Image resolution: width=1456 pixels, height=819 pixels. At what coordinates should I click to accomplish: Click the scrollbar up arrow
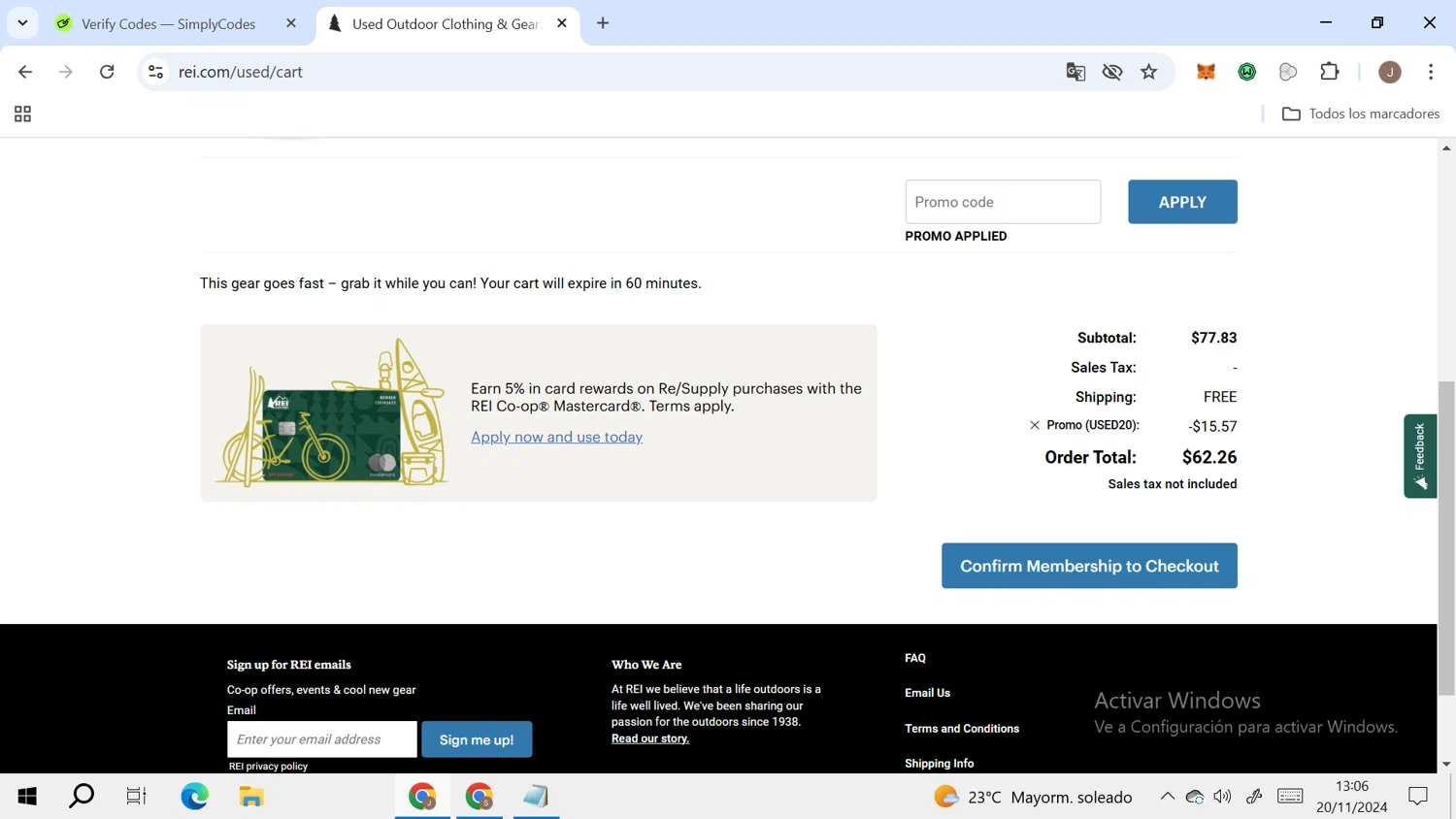[1446, 147]
